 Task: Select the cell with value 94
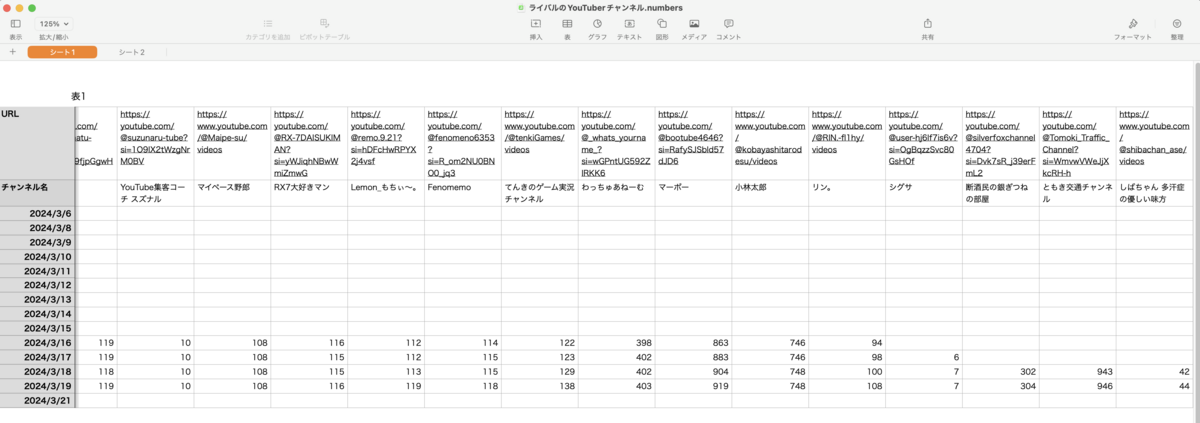pos(848,343)
